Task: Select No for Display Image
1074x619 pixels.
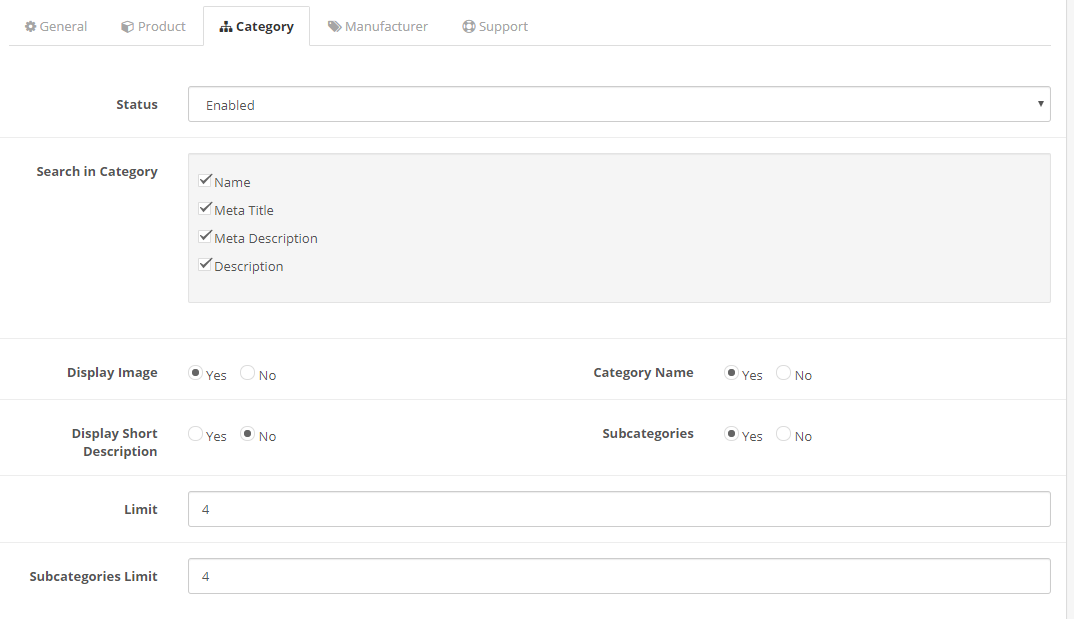Action: click(x=247, y=373)
